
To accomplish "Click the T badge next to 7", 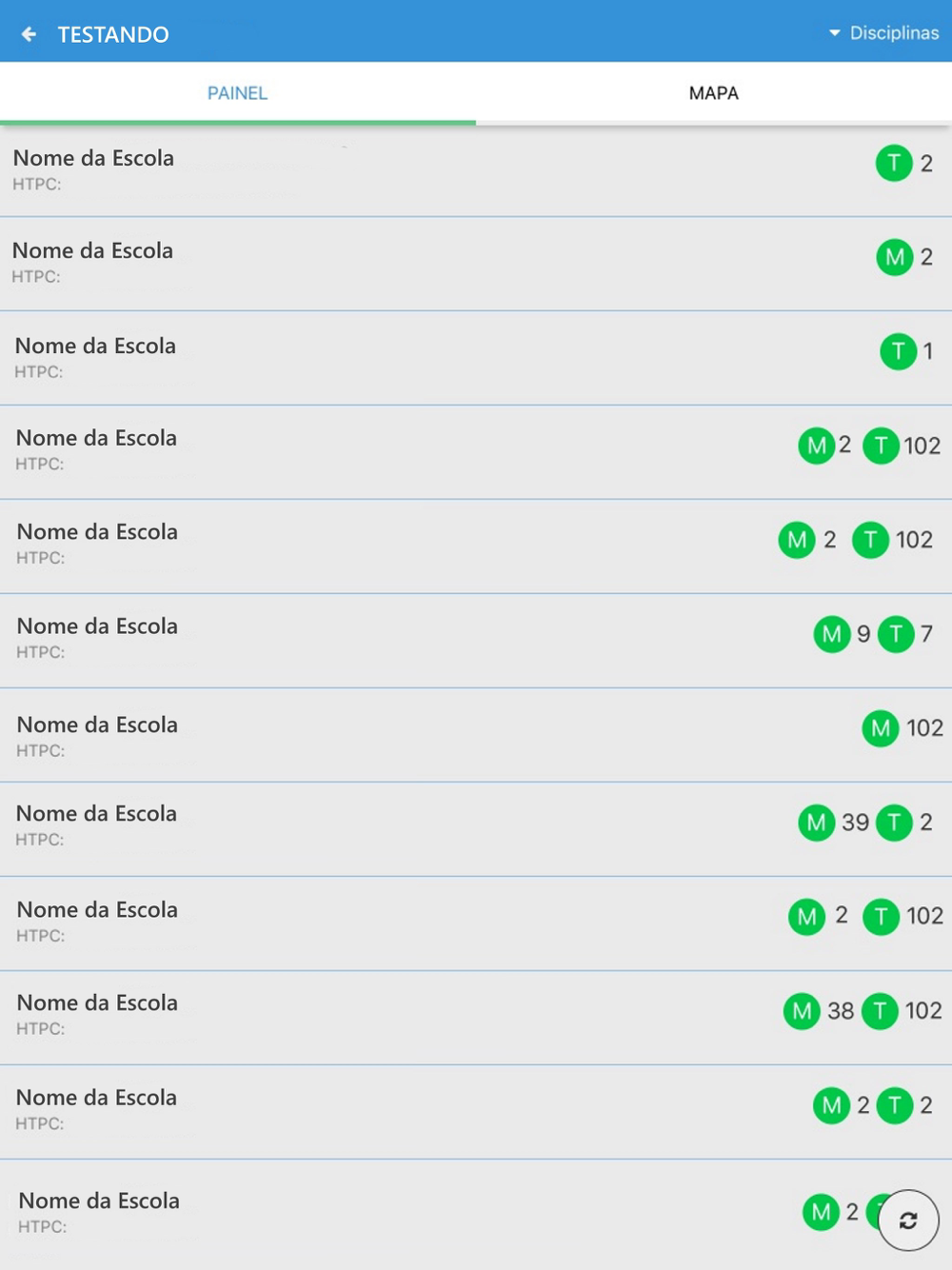I will pyautogui.click(x=895, y=634).
